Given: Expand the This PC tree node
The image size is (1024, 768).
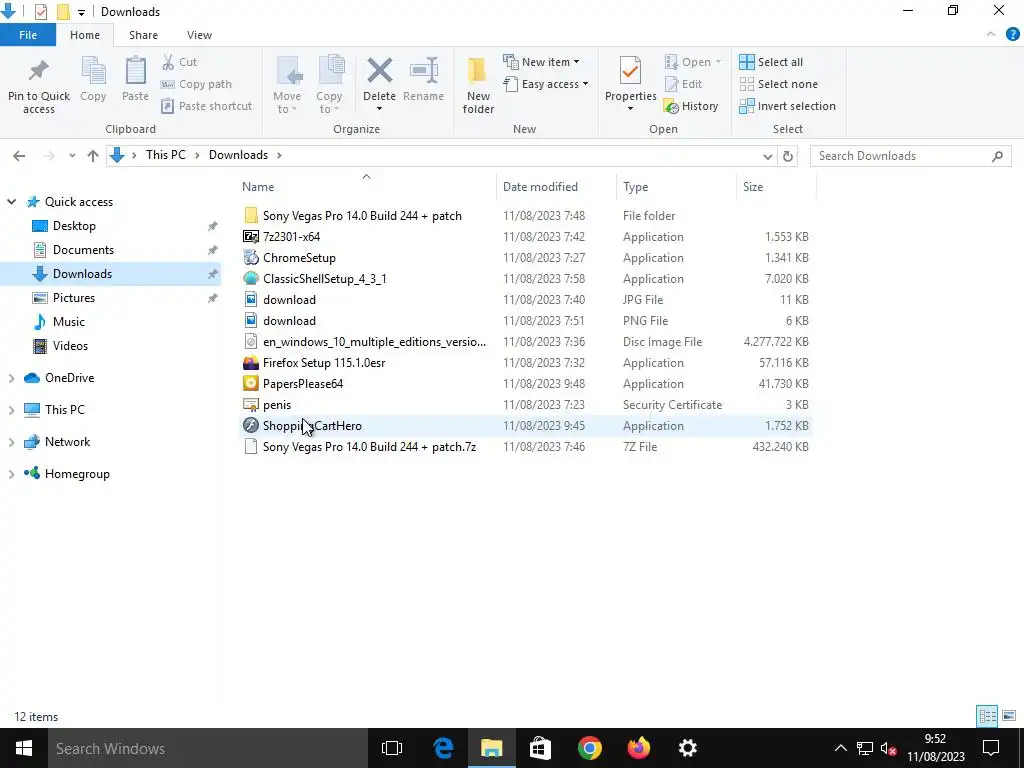Looking at the screenshot, I should point(11,410).
